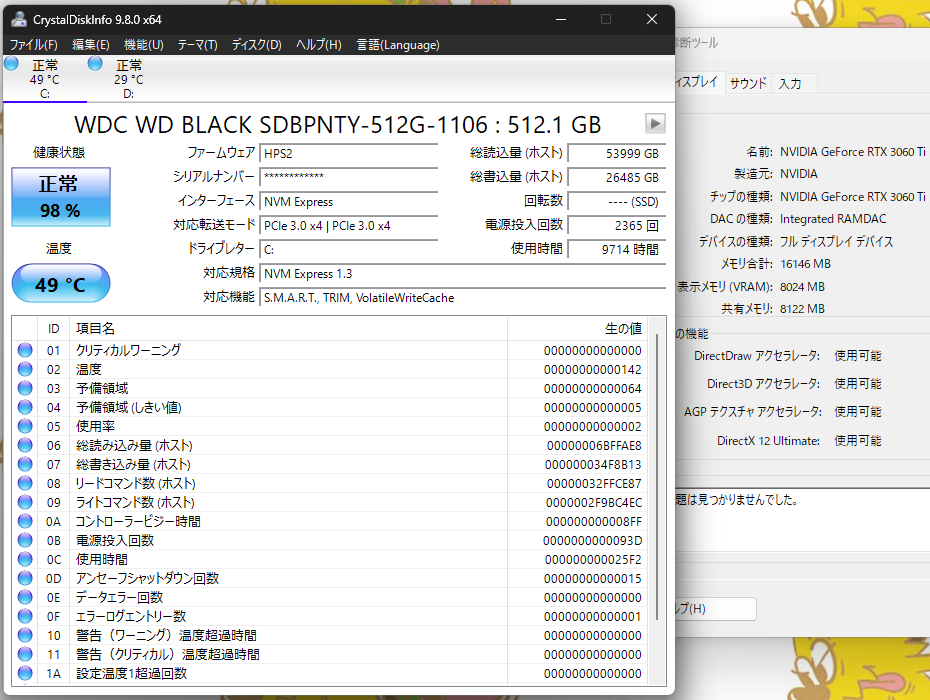The image size is (930, 700).
Task: Open the ファイル(F) menu
Action: (x=33, y=44)
